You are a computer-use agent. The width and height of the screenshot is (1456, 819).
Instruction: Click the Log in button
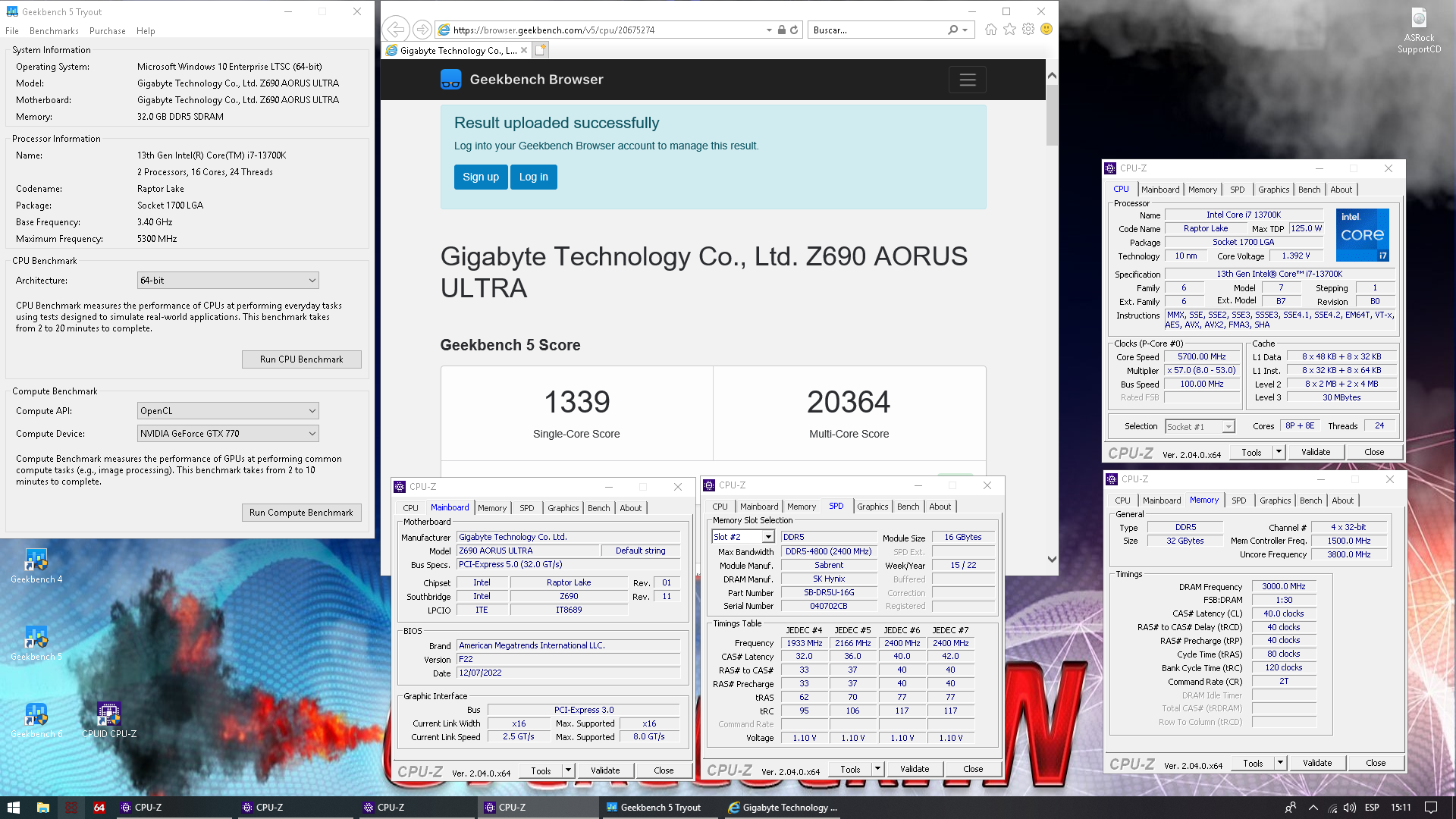pyautogui.click(x=533, y=177)
